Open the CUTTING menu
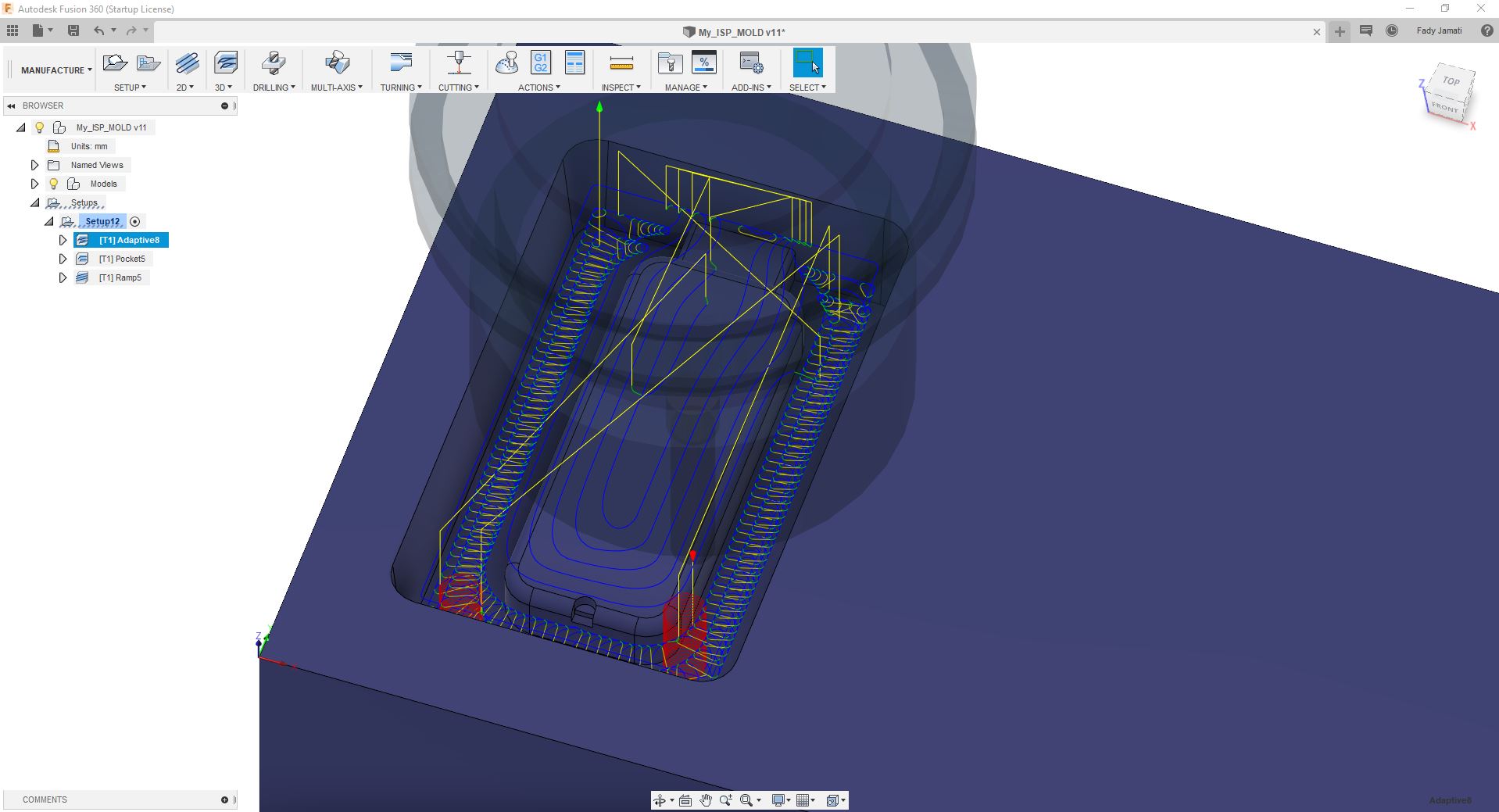1499x812 pixels. (459, 88)
